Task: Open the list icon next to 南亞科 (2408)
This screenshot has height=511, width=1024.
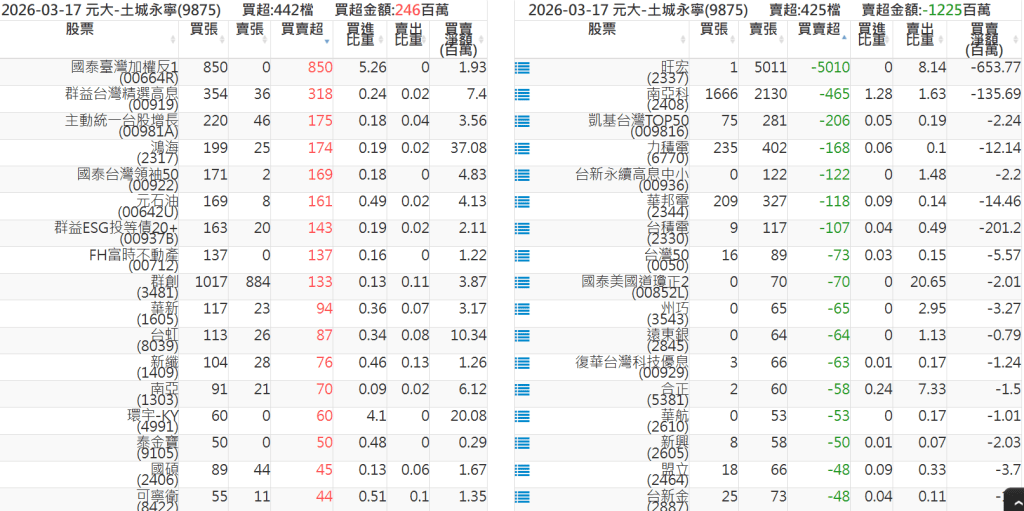Action: click(x=521, y=95)
